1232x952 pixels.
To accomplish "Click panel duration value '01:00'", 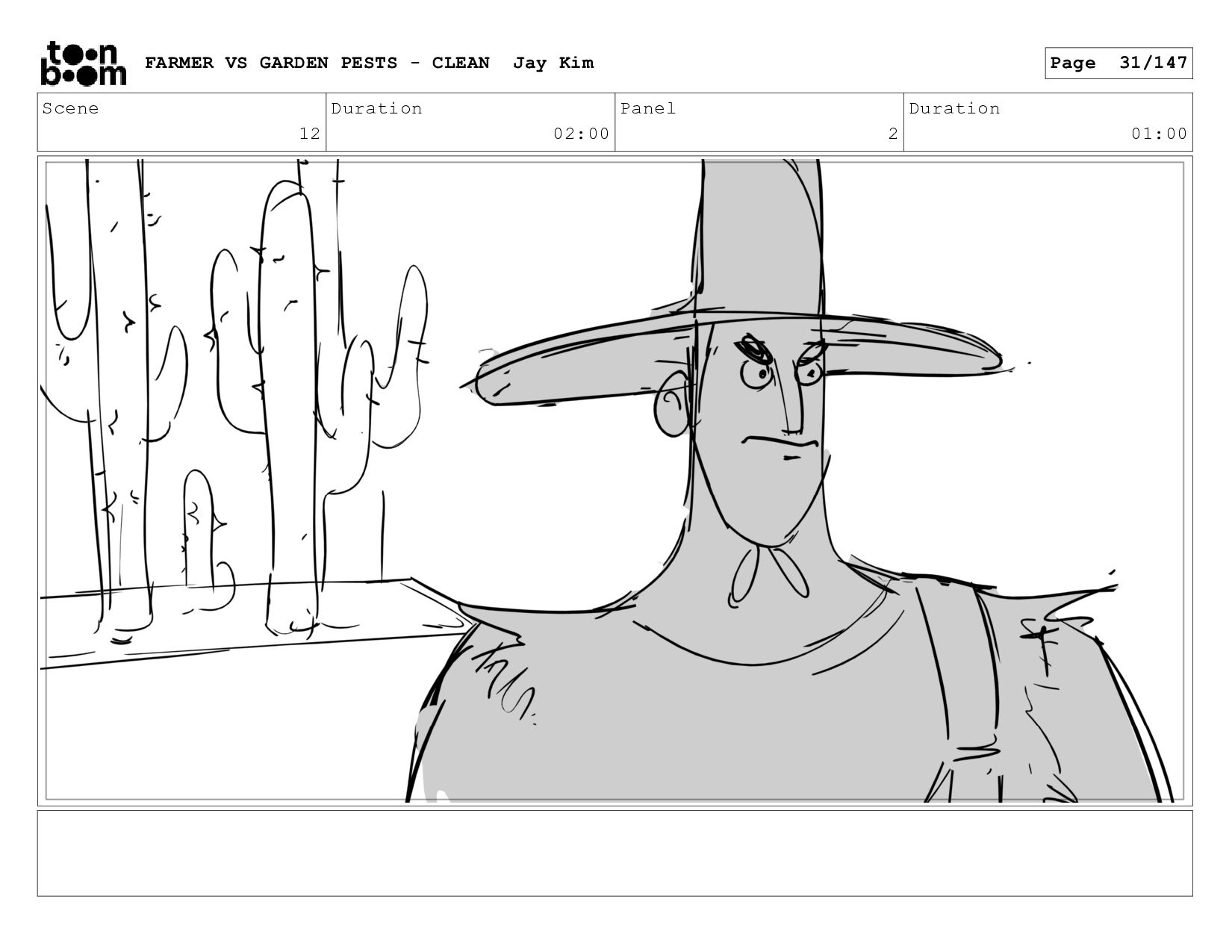I will tap(1159, 134).
